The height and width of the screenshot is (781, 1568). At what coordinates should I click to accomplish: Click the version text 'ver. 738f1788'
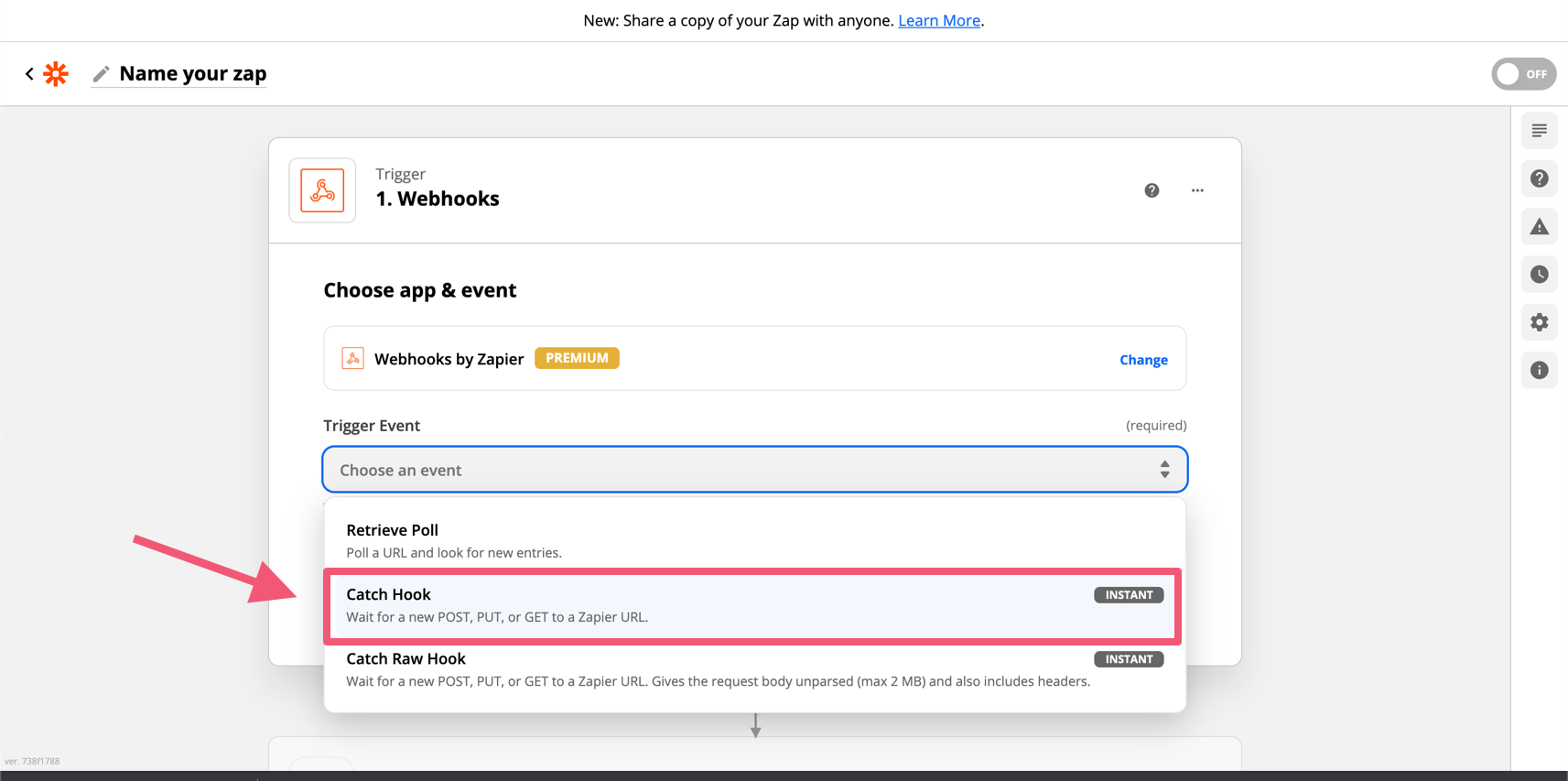point(32,761)
